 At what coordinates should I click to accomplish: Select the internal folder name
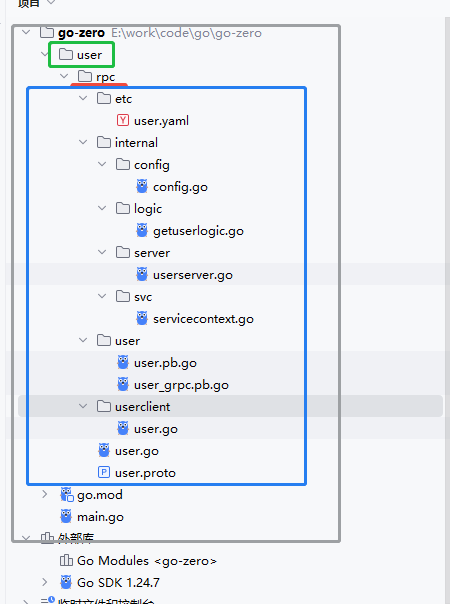tap(136, 143)
